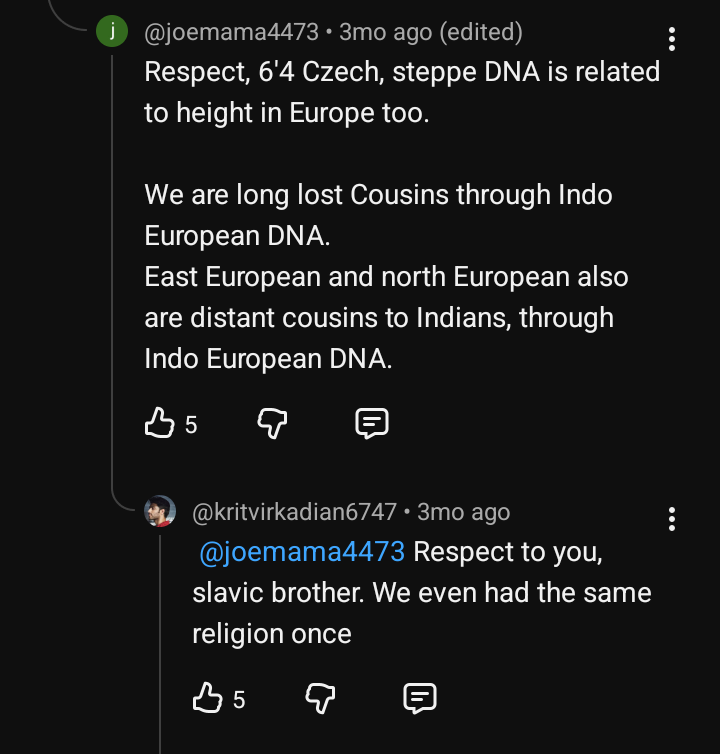Tap the 'slavic brother' reply text
Viewport: 720px width, 754px height.
[421, 593]
